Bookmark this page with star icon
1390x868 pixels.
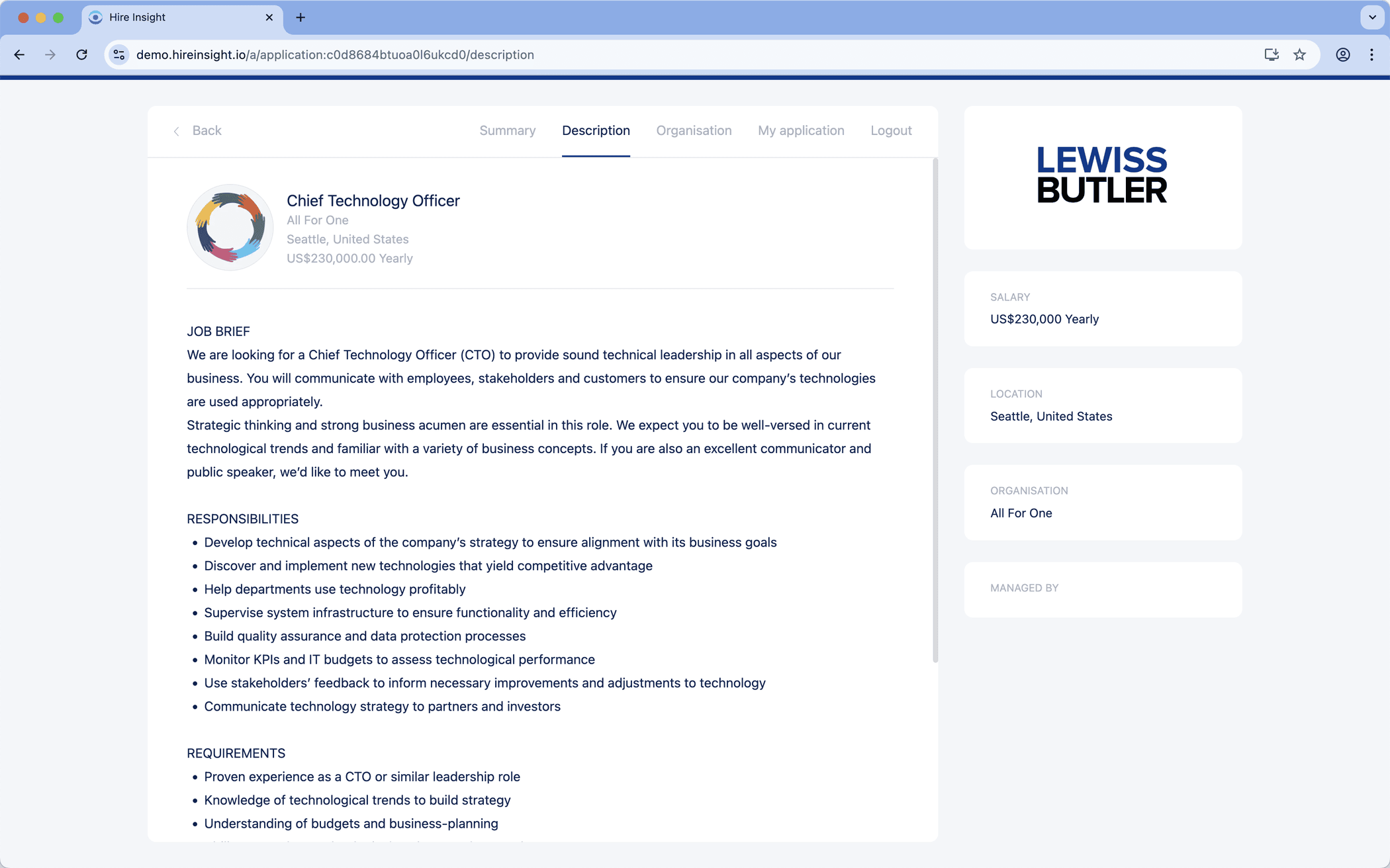tap(1299, 55)
